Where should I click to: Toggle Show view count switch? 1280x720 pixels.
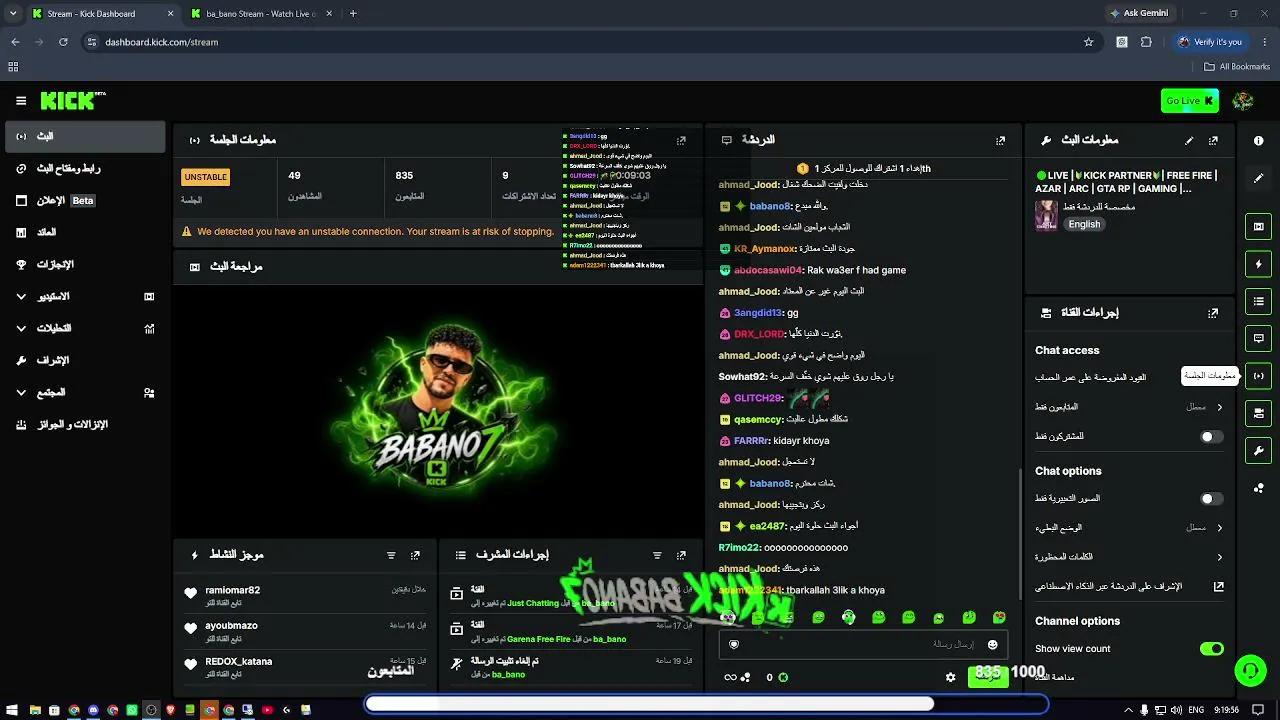pyautogui.click(x=1211, y=649)
